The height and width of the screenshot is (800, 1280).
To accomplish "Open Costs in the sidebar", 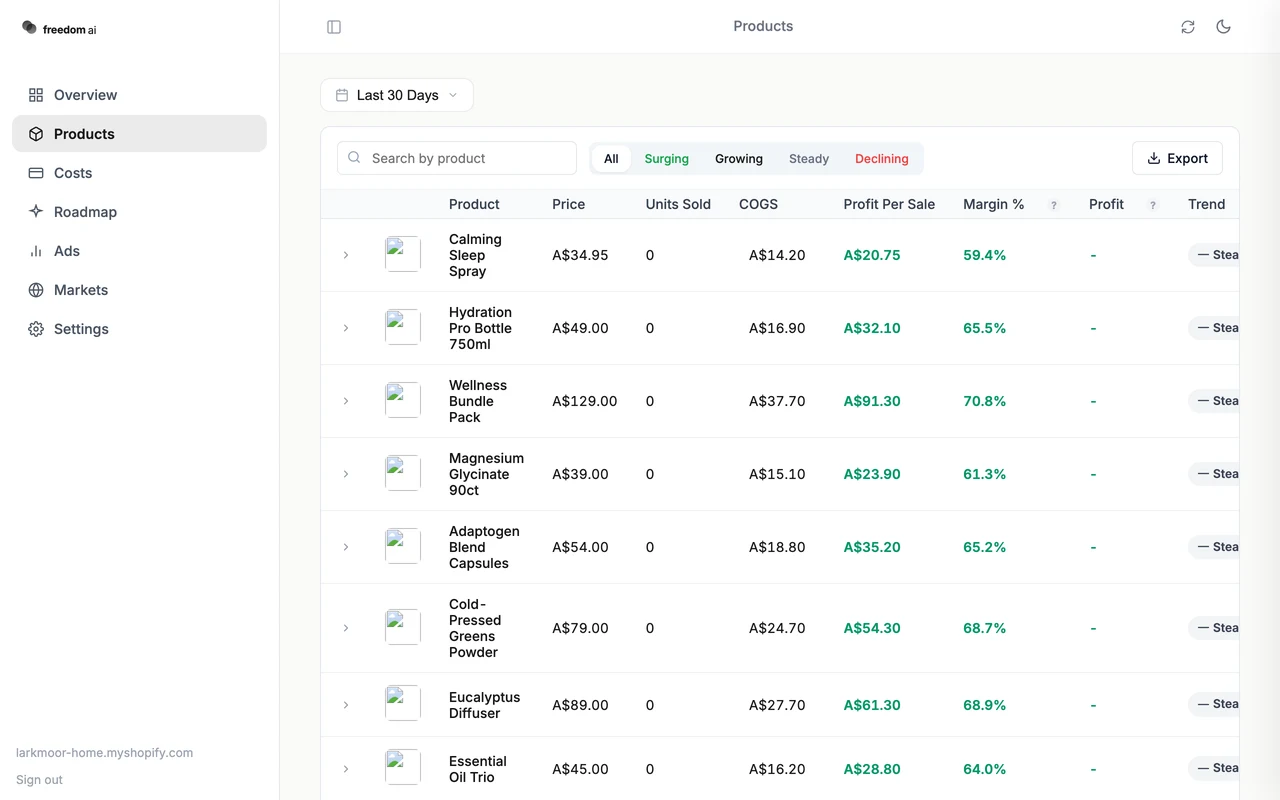I will coord(139,173).
